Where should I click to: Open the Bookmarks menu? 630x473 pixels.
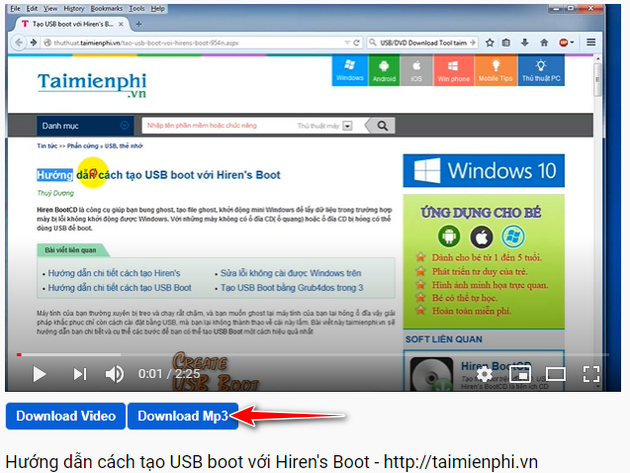(x=106, y=8)
